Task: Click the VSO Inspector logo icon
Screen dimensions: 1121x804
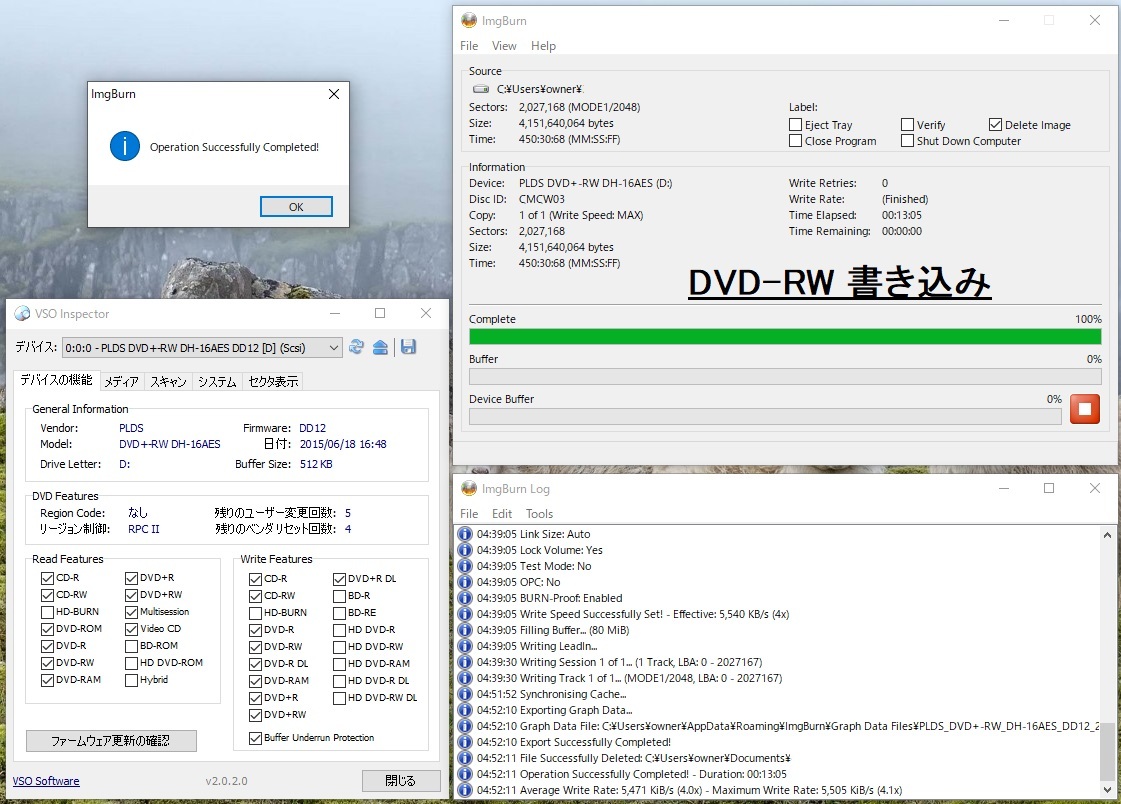Action: (x=21, y=313)
